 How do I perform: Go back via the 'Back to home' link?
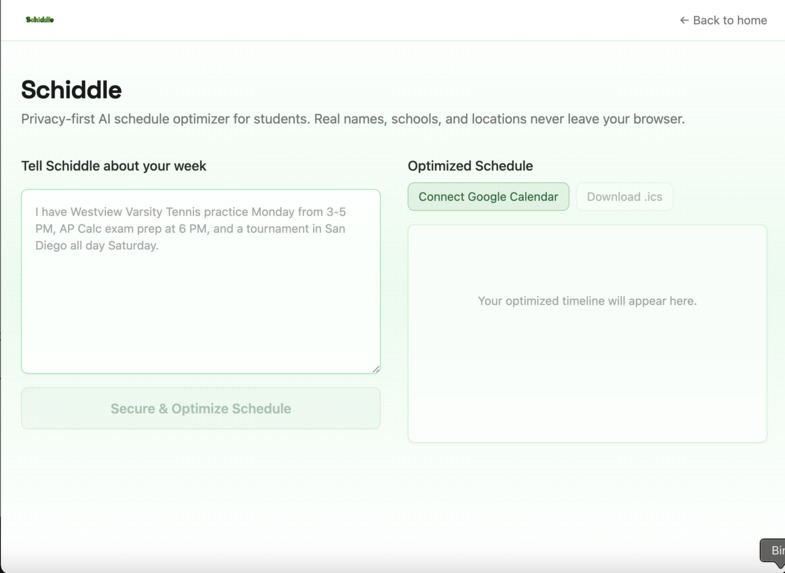point(723,20)
